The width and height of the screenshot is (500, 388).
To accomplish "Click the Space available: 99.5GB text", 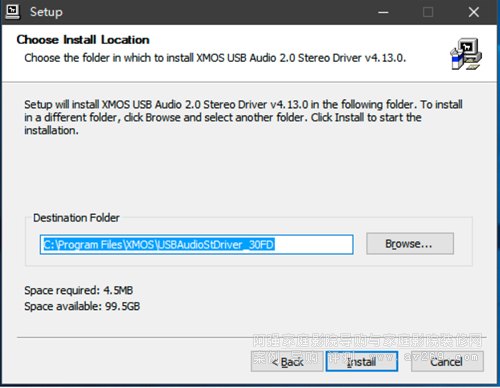I will [82, 306].
